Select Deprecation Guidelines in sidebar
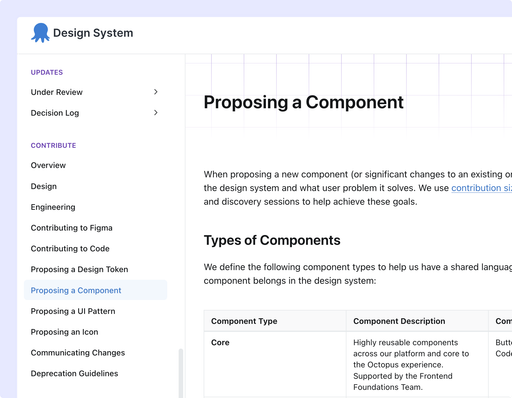Image resolution: width=512 pixels, height=398 pixels. click(x=74, y=373)
